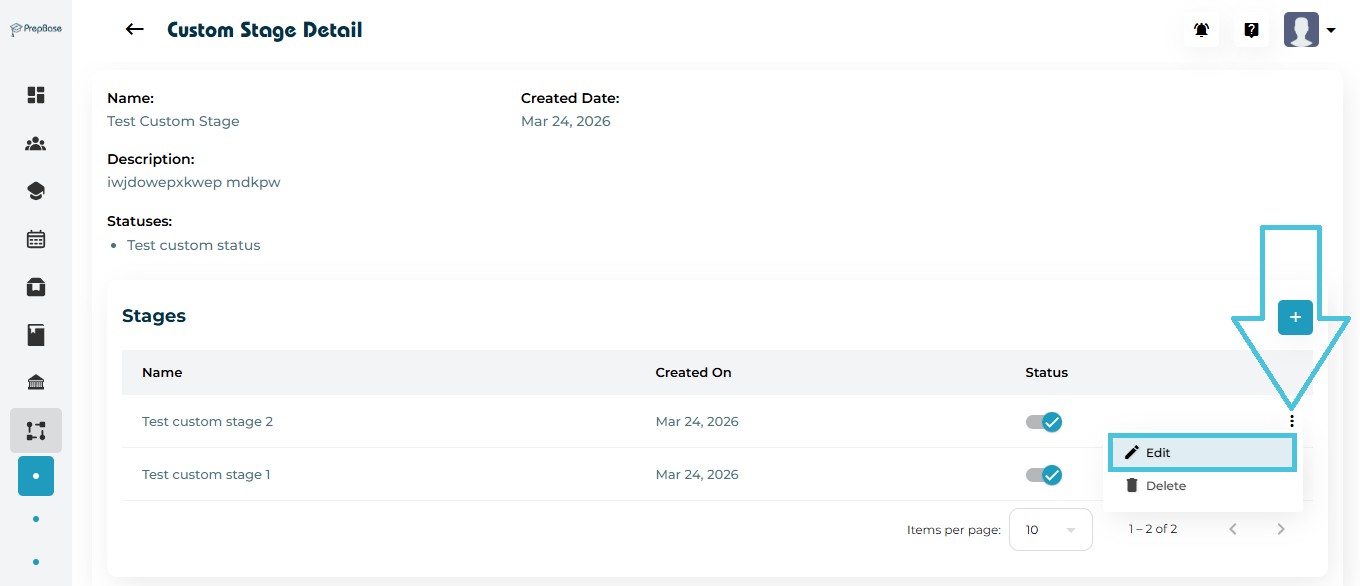Image resolution: width=1360 pixels, height=586 pixels.
Task: Click the Name column header
Action: coord(162,373)
